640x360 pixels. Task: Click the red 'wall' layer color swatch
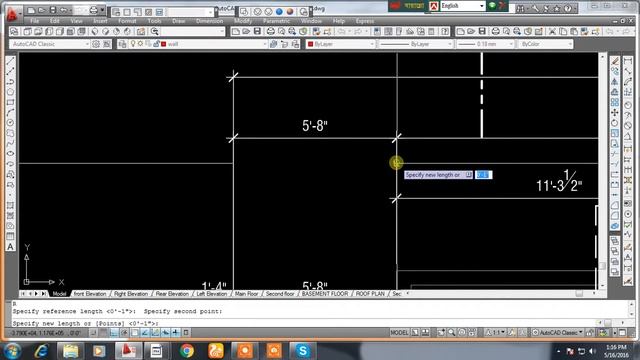164,44
